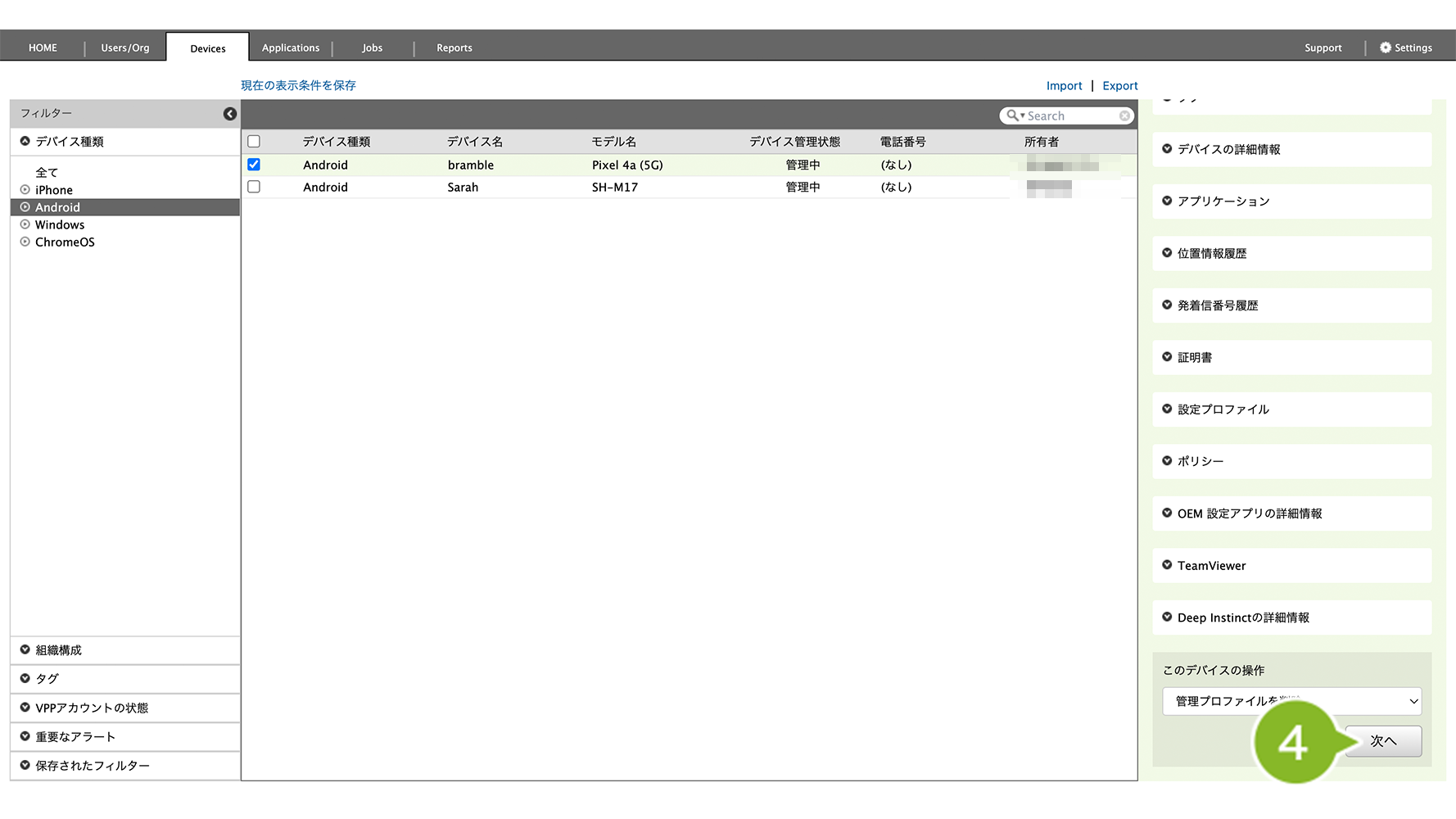Viewport: 1456px width, 819px height.
Task: Collapse the デバイス種類 filter section
Action: (x=125, y=142)
